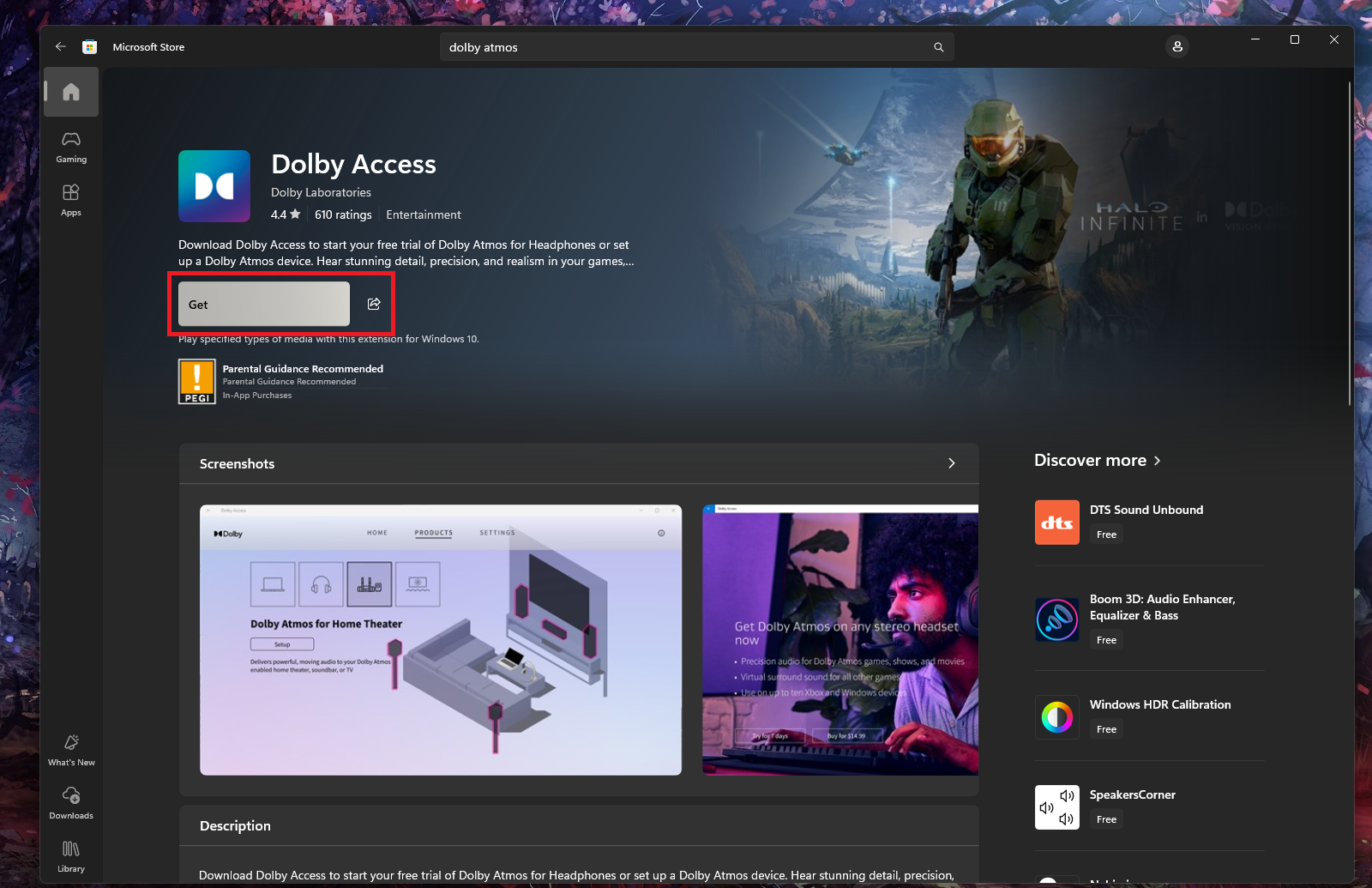Open the Library page

pos(71,856)
